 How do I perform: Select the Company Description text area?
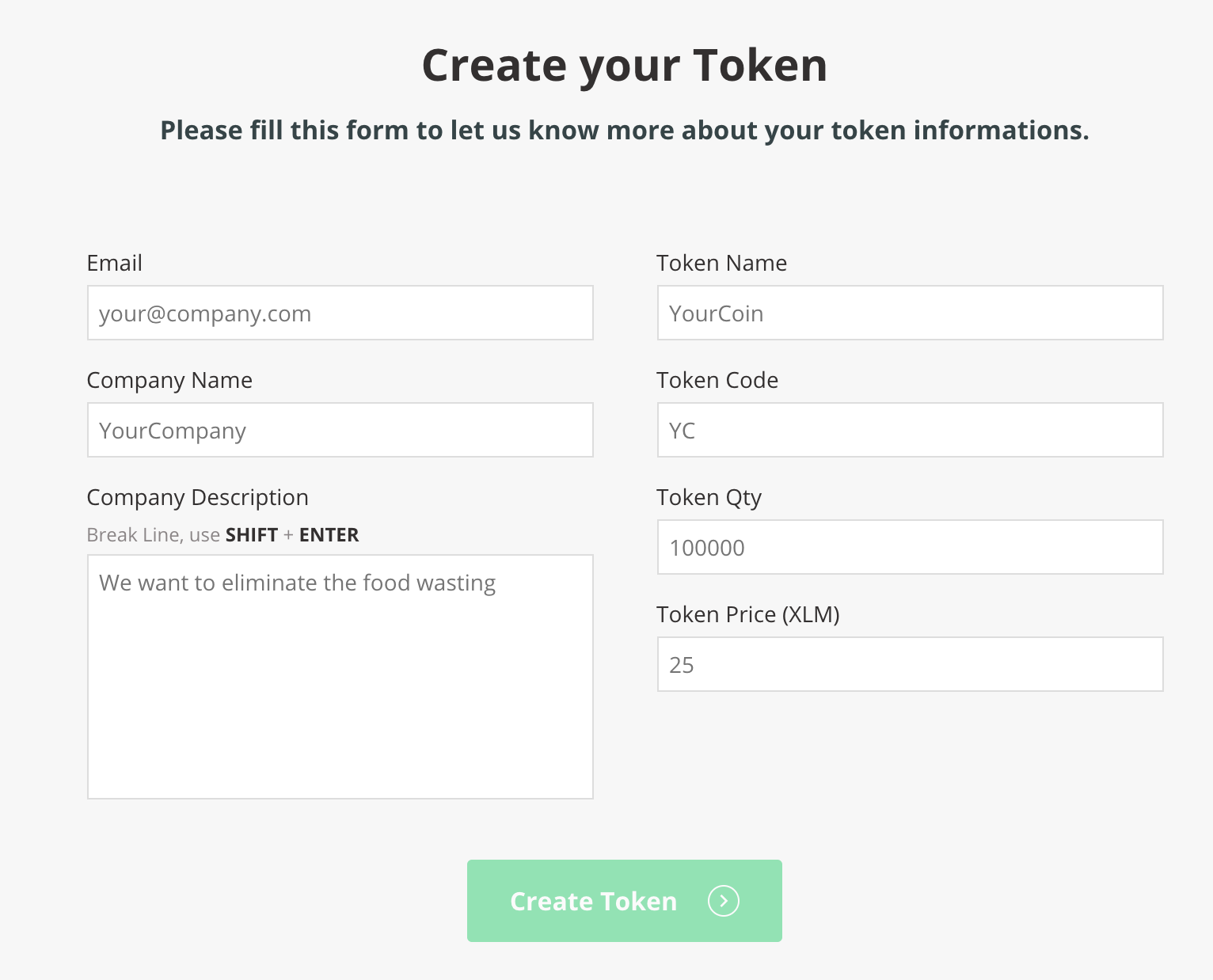pyautogui.click(x=340, y=677)
